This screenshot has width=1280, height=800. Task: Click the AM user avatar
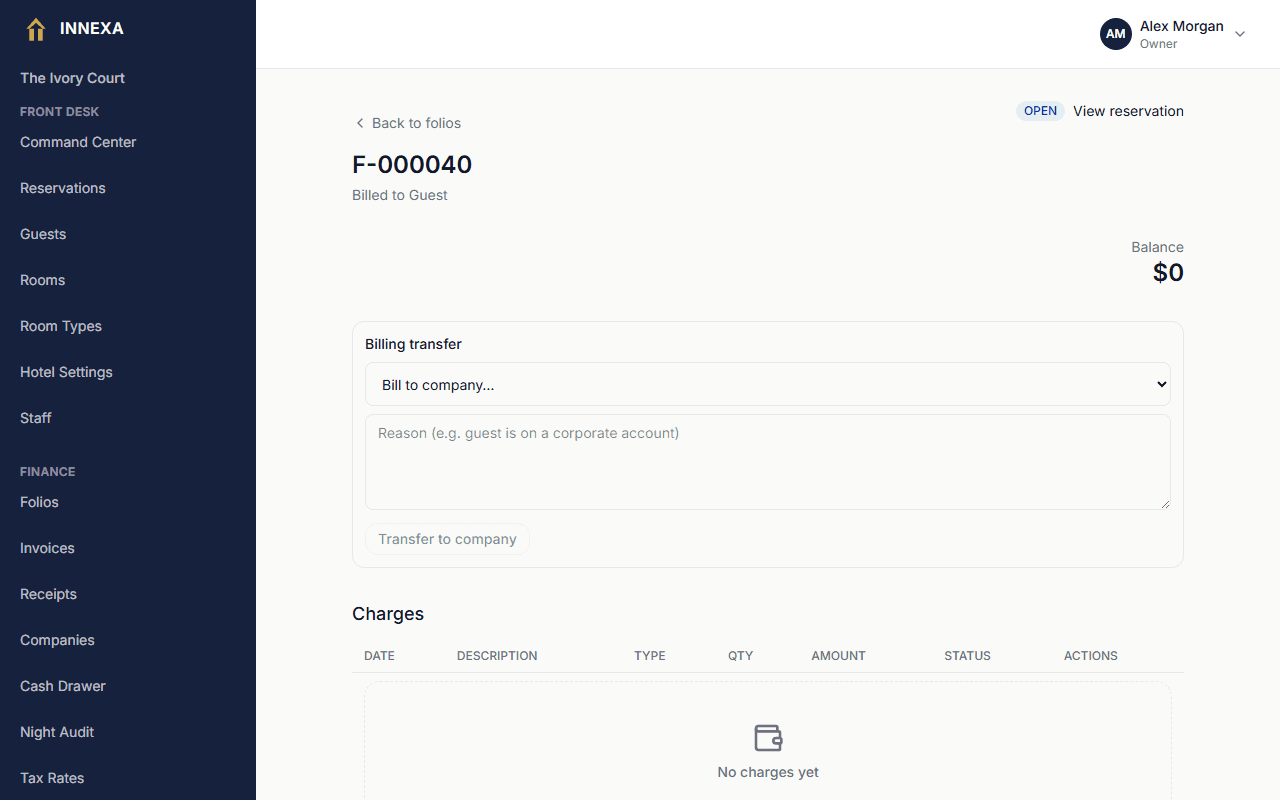click(x=1116, y=34)
